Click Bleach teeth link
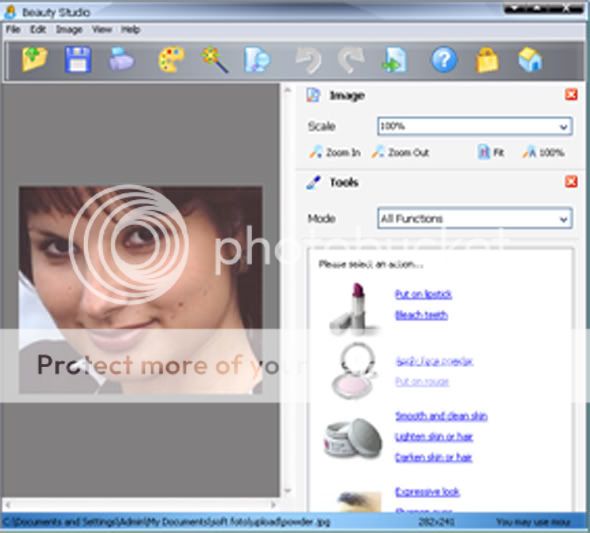Image resolution: width=590 pixels, height=533 pixels. click(421, 315)
